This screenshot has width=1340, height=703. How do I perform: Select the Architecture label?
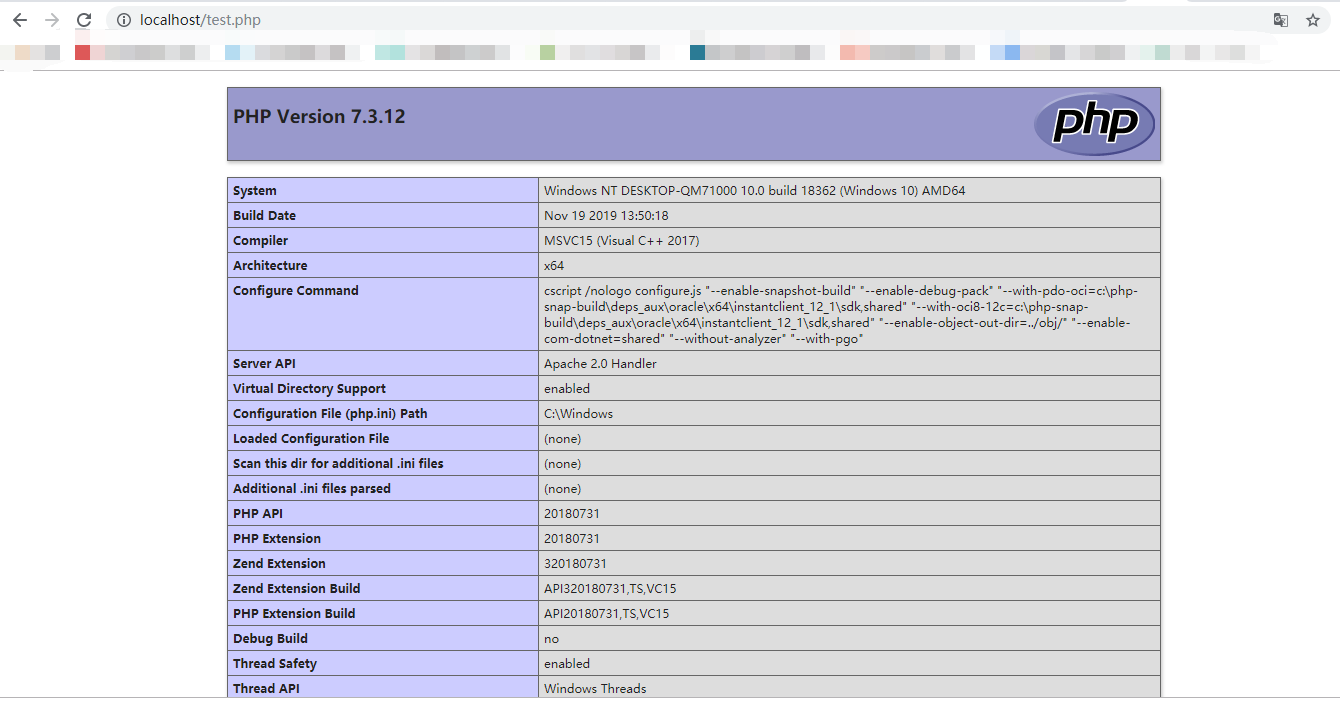[270, 266]
